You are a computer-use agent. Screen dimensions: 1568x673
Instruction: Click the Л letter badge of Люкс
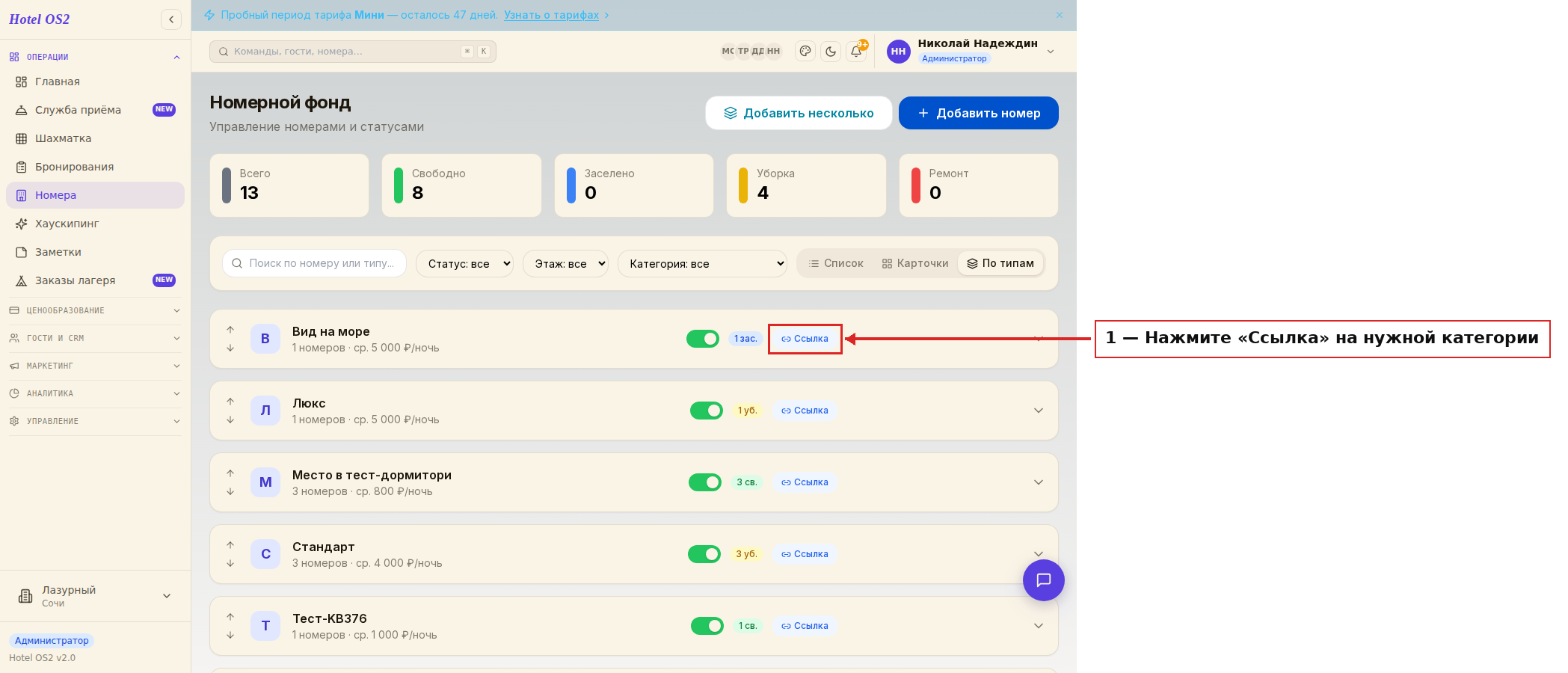(x=265, y=411)
